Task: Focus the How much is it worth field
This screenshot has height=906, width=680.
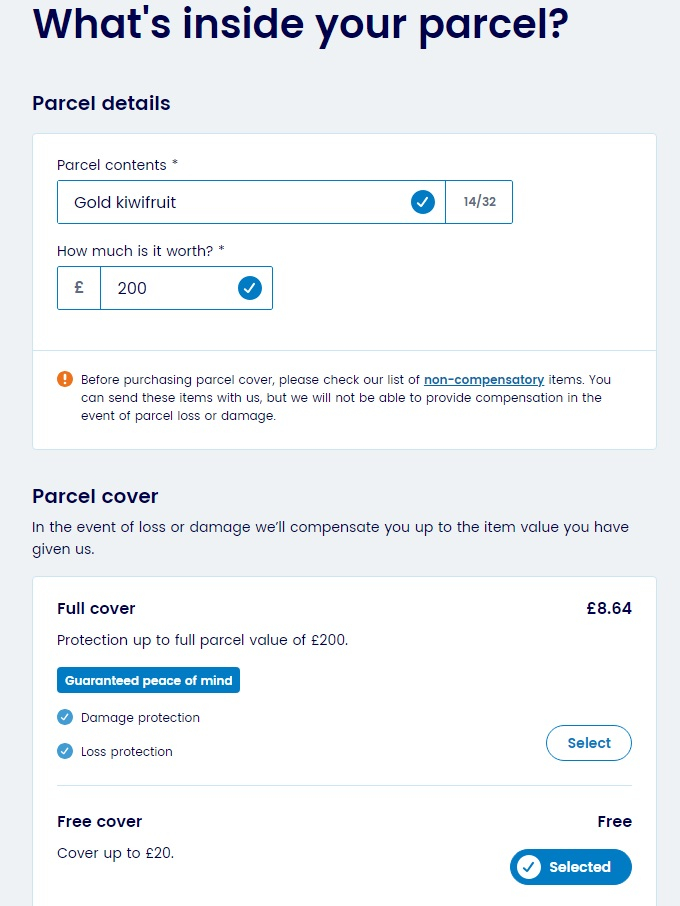Action: 187,288
